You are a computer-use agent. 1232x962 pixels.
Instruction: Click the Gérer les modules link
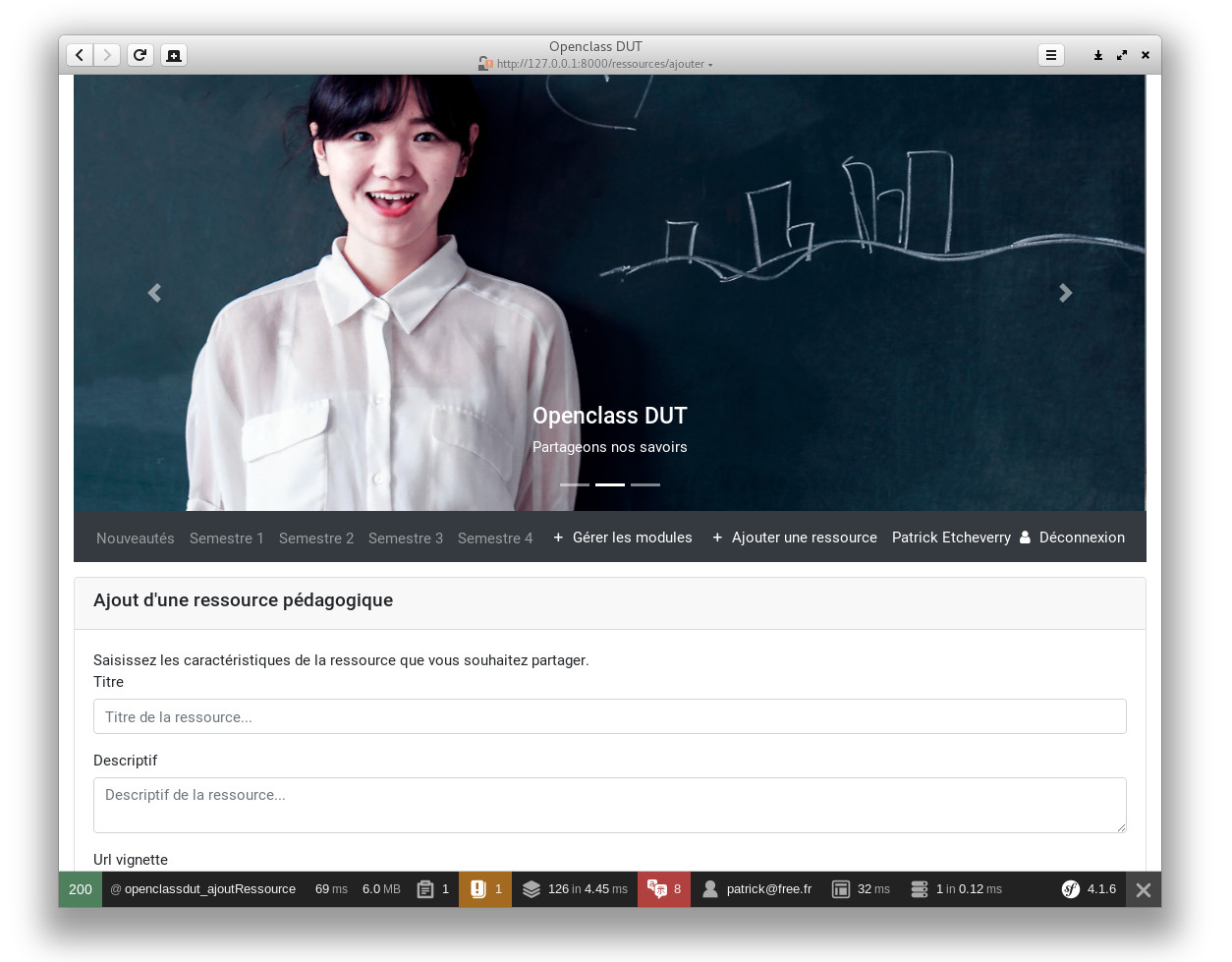coord(623,538)
